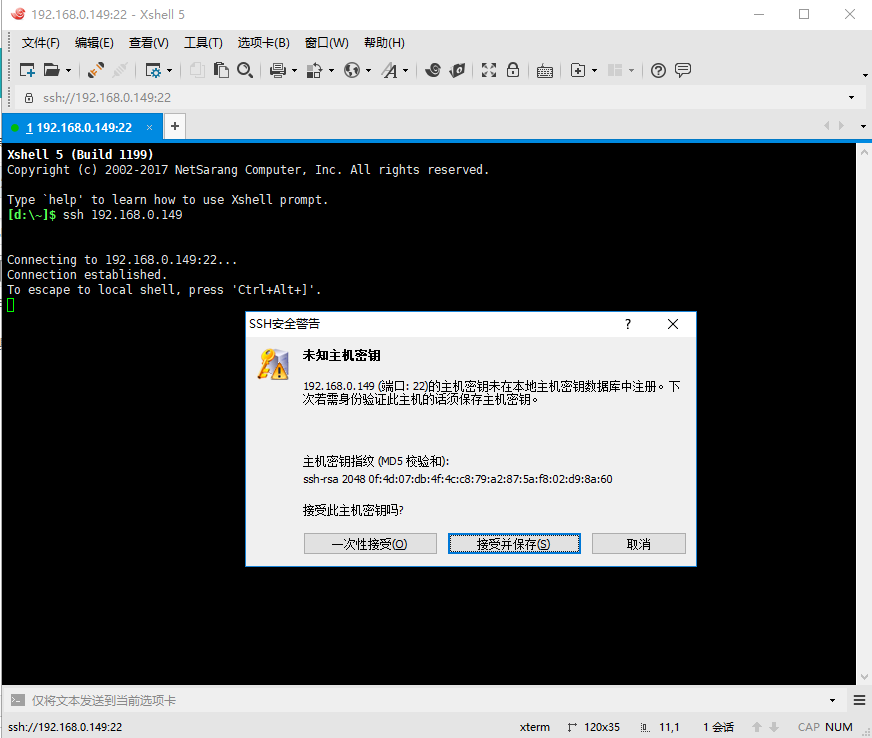Click the 接受并保存 button
This screenshot has width=872, height=738.
pyautogui.click(x=514, y=543)
